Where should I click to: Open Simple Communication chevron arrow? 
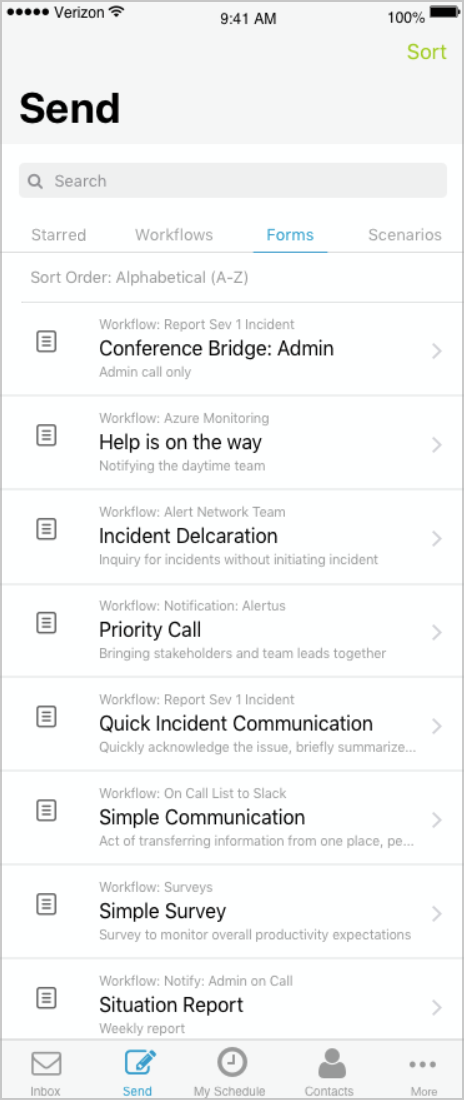click(x=437, y=820)
